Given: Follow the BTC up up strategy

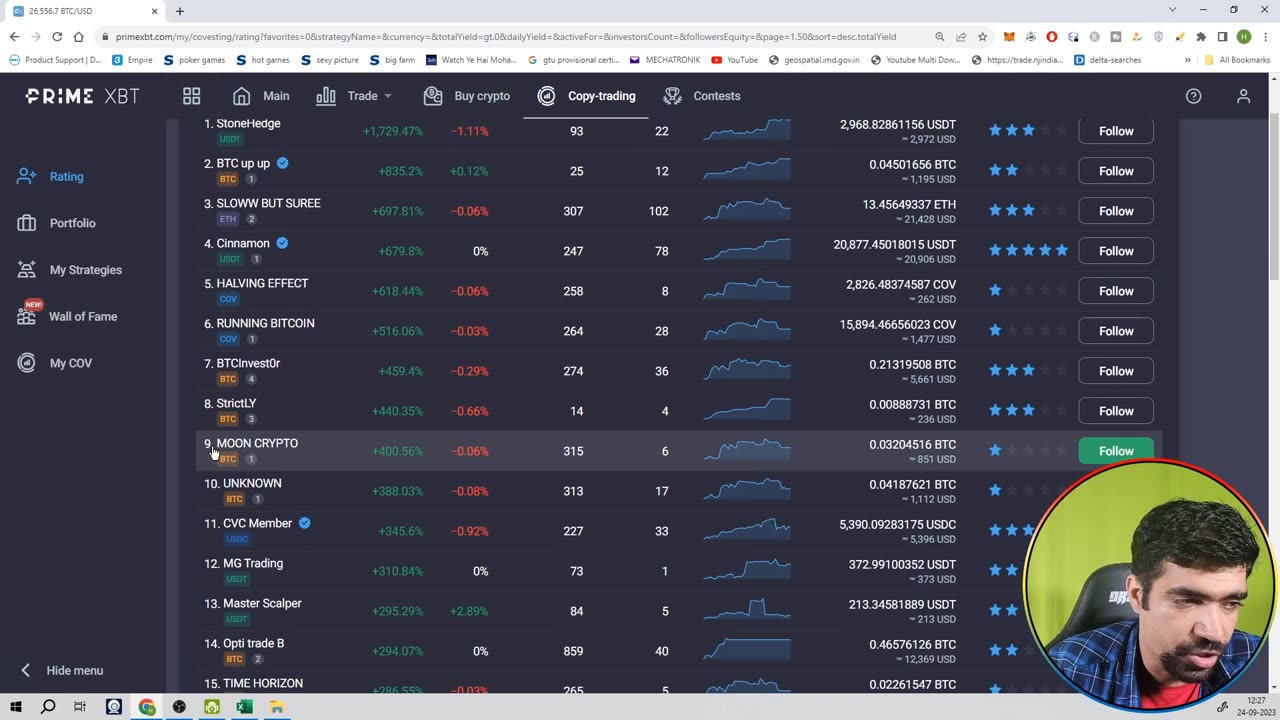Looking at the screenshot, I should 1116,171.
